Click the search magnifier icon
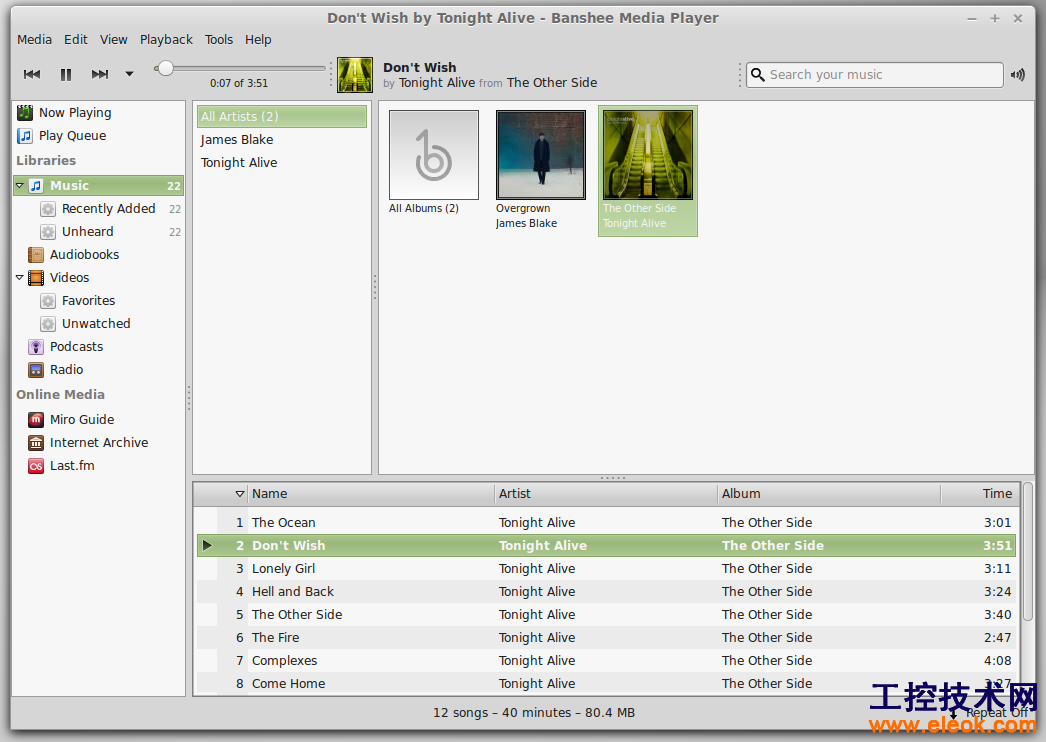 point(757,74)
